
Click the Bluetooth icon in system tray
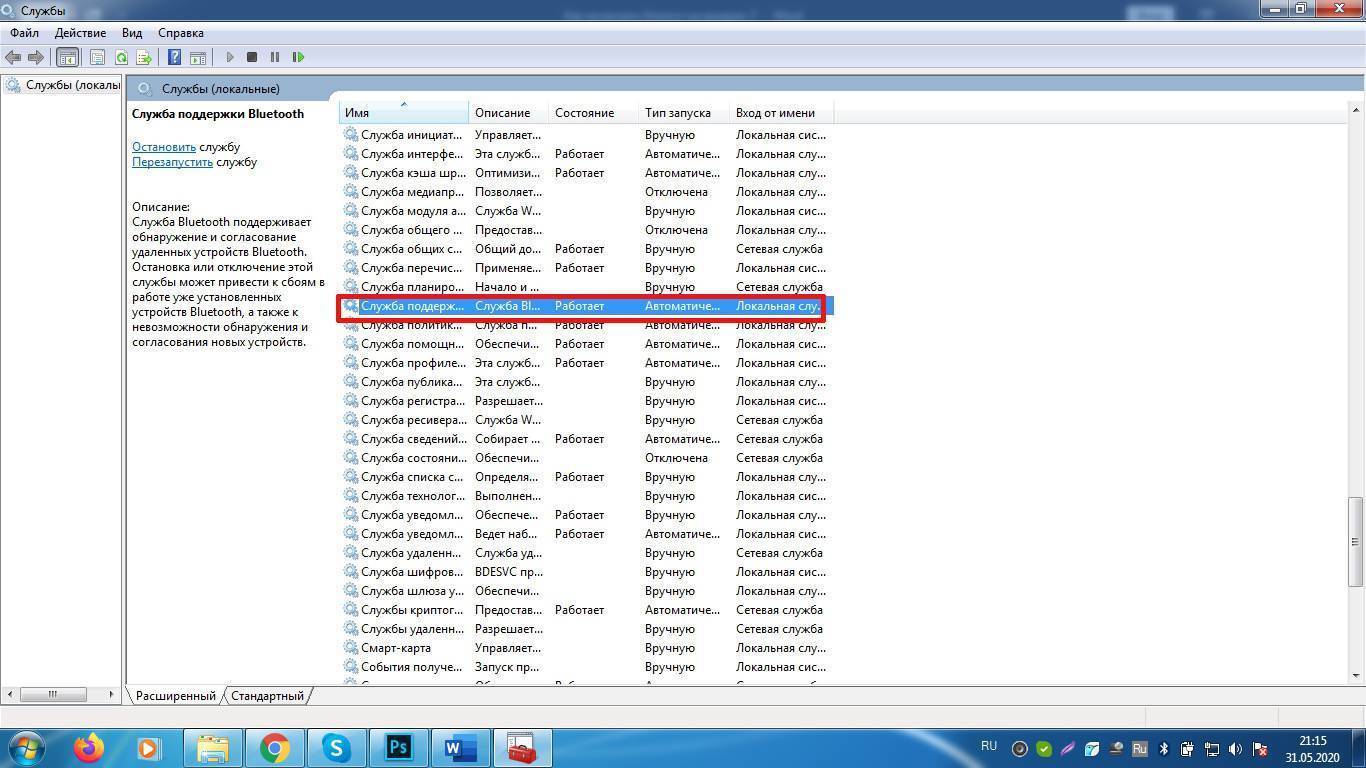(1164, 748)
